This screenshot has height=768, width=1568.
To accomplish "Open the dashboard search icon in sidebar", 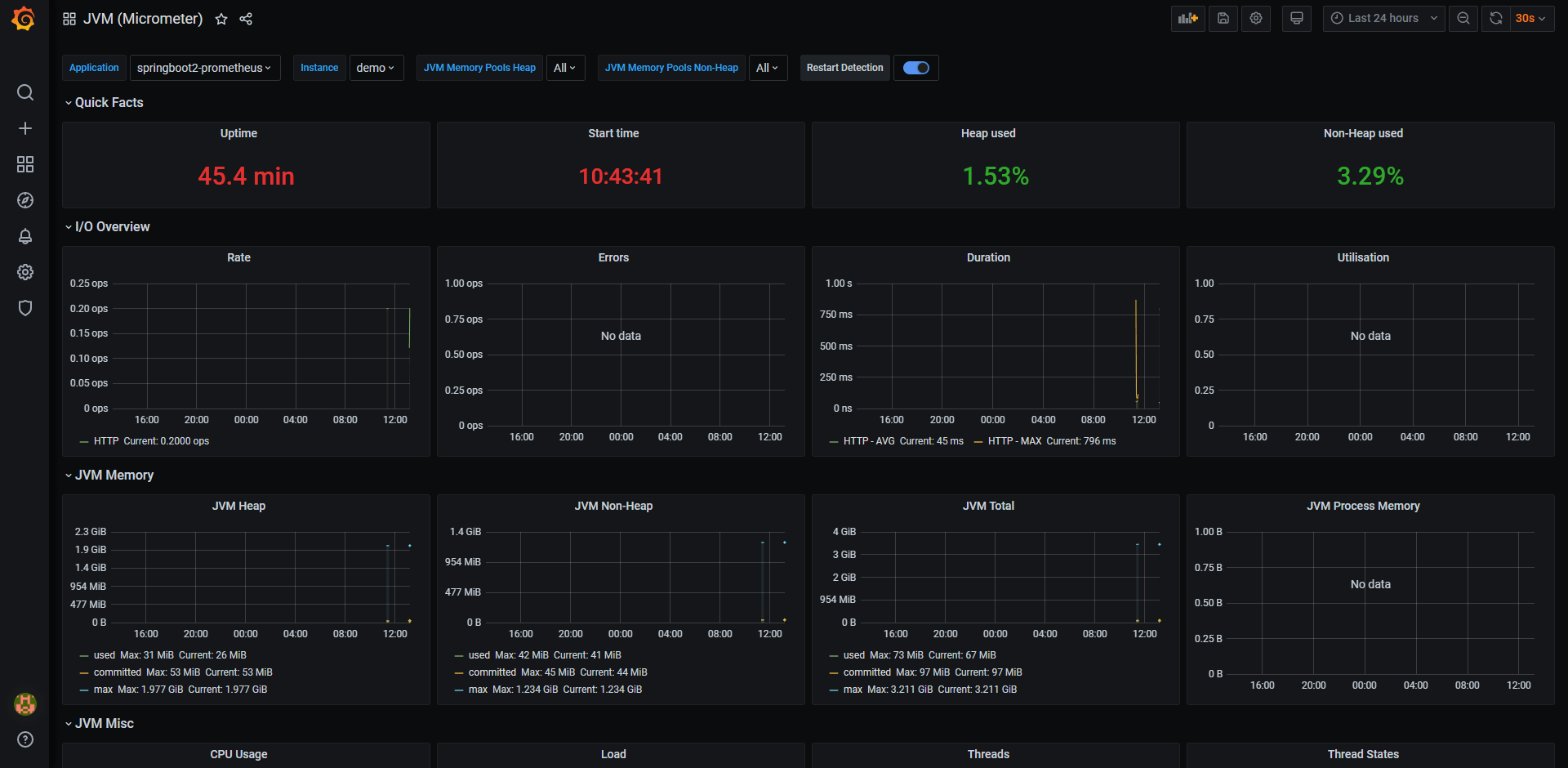I will 25,92.
